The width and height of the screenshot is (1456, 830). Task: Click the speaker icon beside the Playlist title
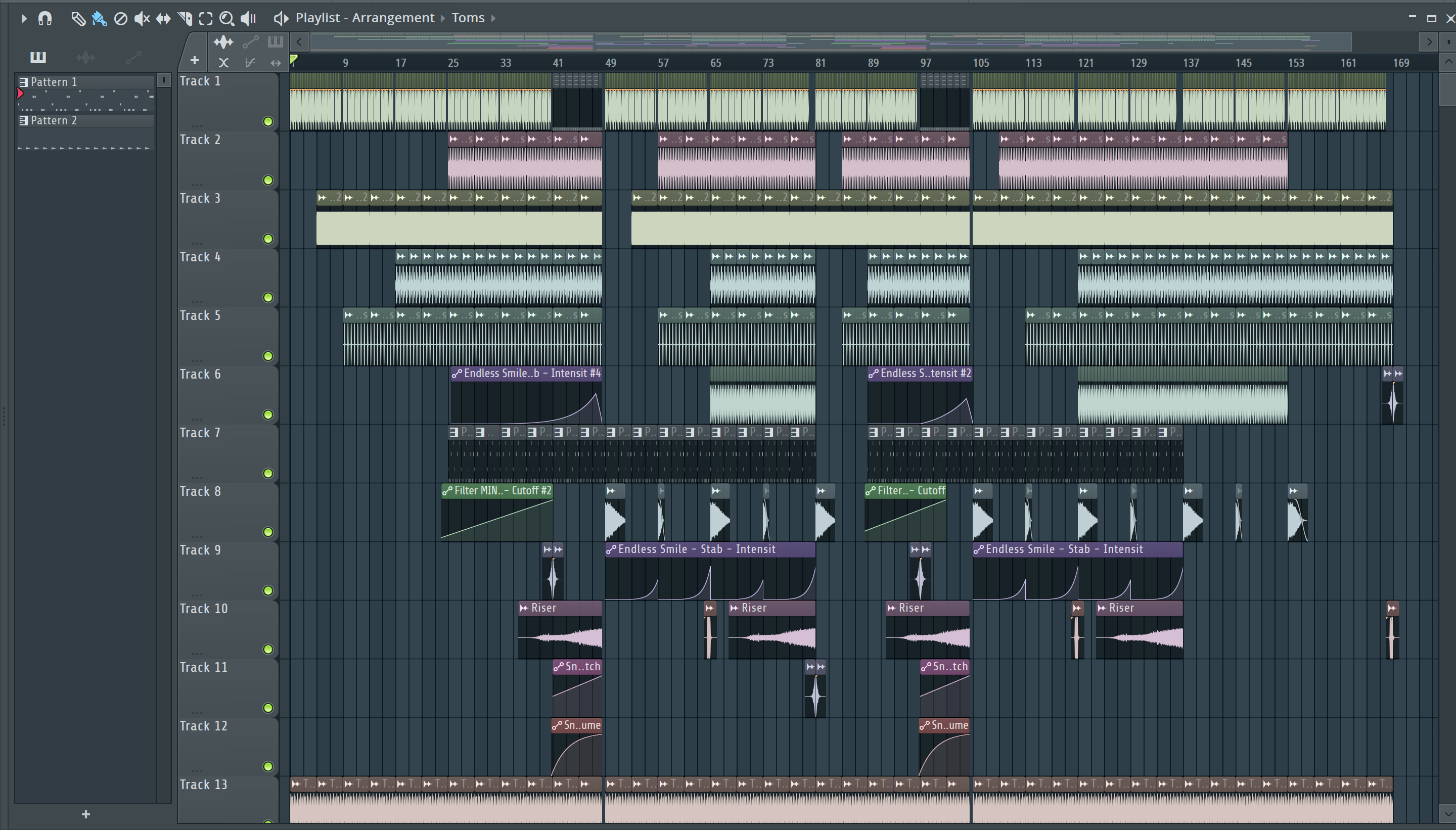tap(281, 19)
